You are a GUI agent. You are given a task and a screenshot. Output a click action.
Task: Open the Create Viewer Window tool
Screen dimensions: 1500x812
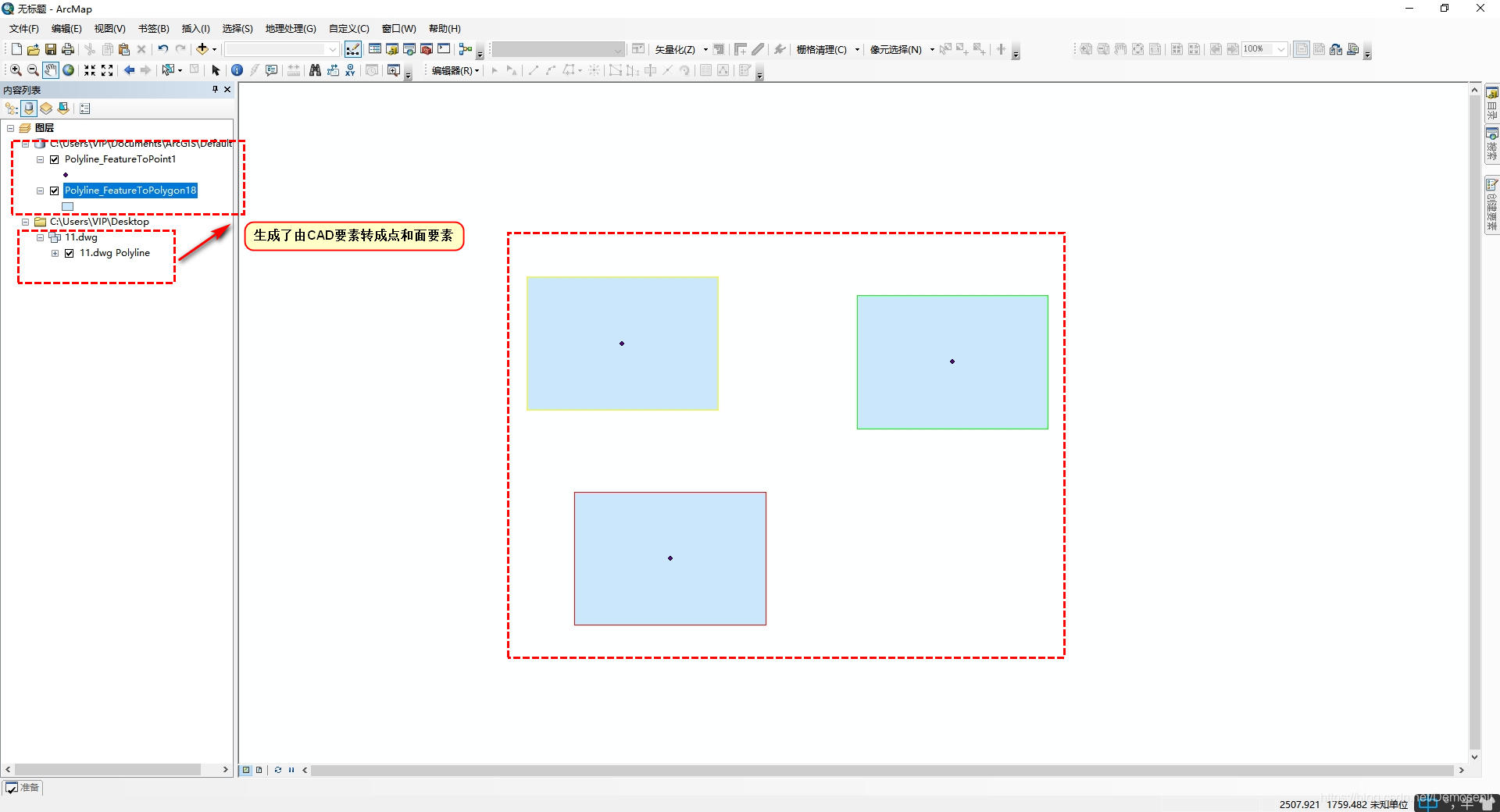tap(394, 70)
